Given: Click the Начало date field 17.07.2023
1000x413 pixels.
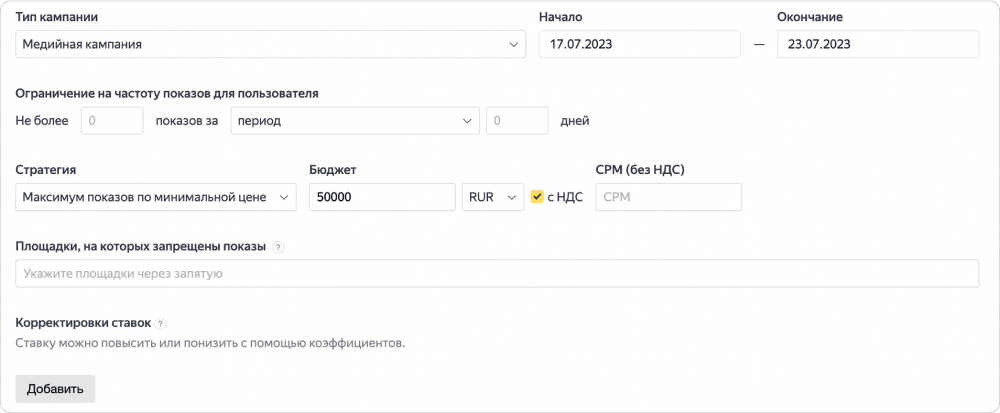Looking at the screenshot, I should tap(639, 44).
